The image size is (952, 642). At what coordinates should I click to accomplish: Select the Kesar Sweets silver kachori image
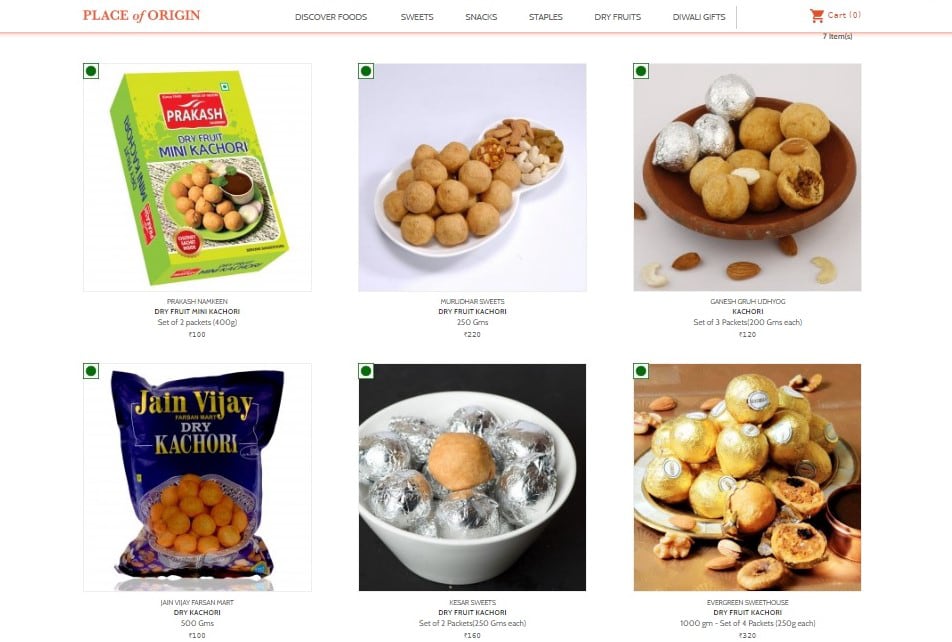point(472,477)
